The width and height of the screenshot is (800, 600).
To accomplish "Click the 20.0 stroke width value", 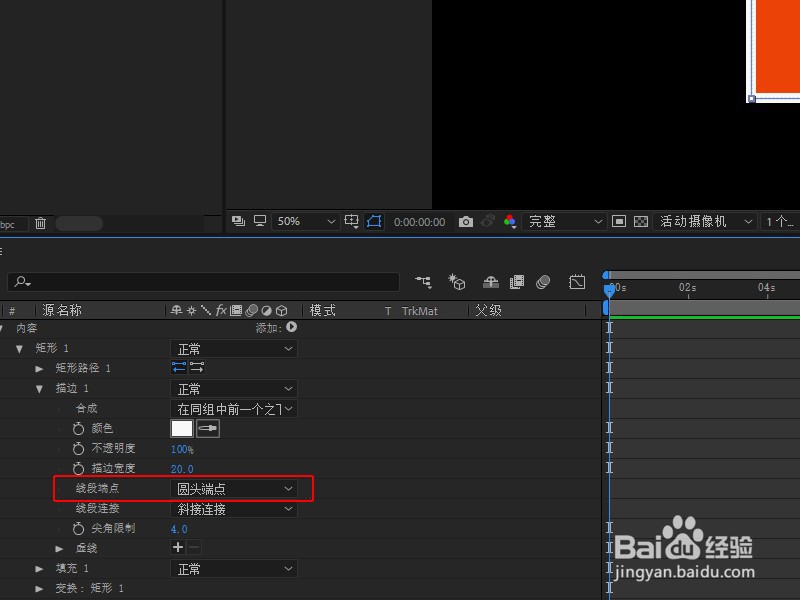I will 182,469.
